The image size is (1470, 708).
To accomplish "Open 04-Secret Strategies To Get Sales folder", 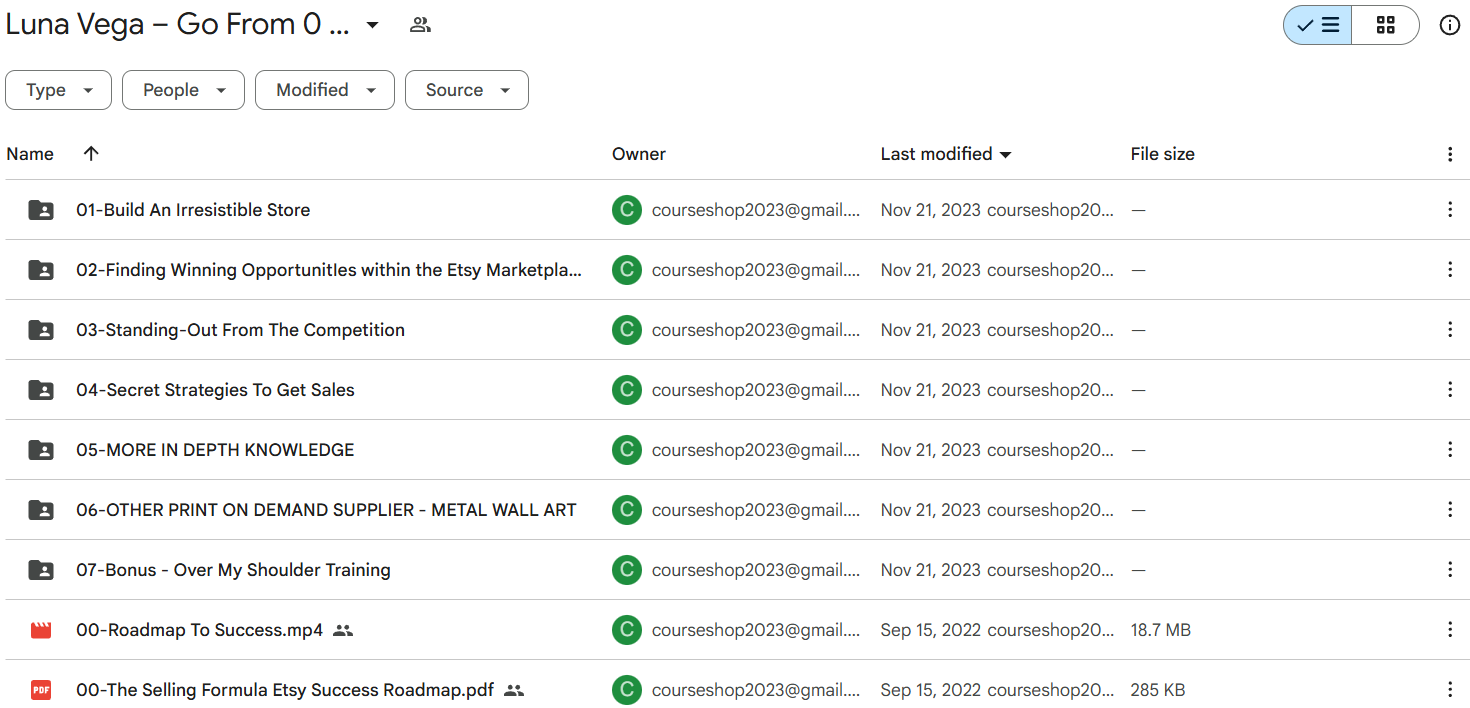I will coord(215,390).
